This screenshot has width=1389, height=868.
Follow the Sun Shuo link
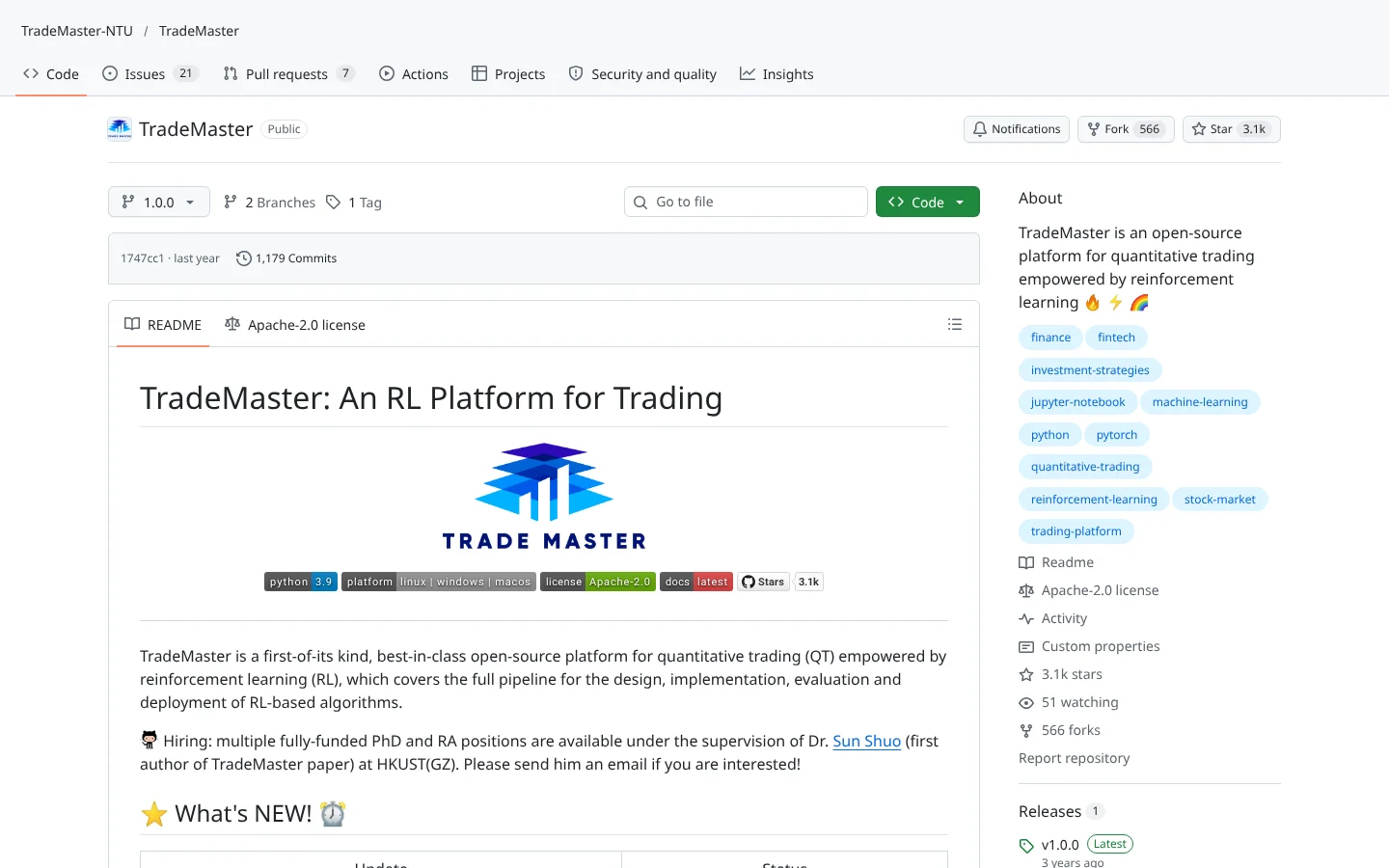(x=866, y=741)
